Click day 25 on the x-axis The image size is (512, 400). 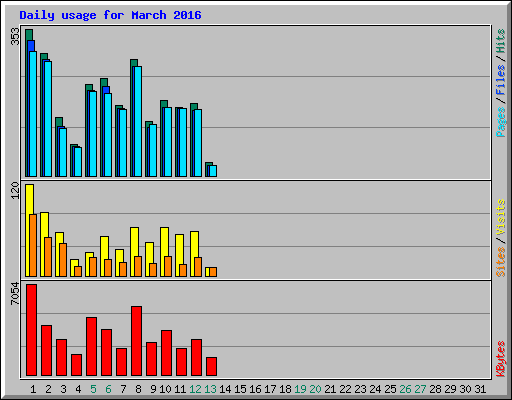coord(390,389)
